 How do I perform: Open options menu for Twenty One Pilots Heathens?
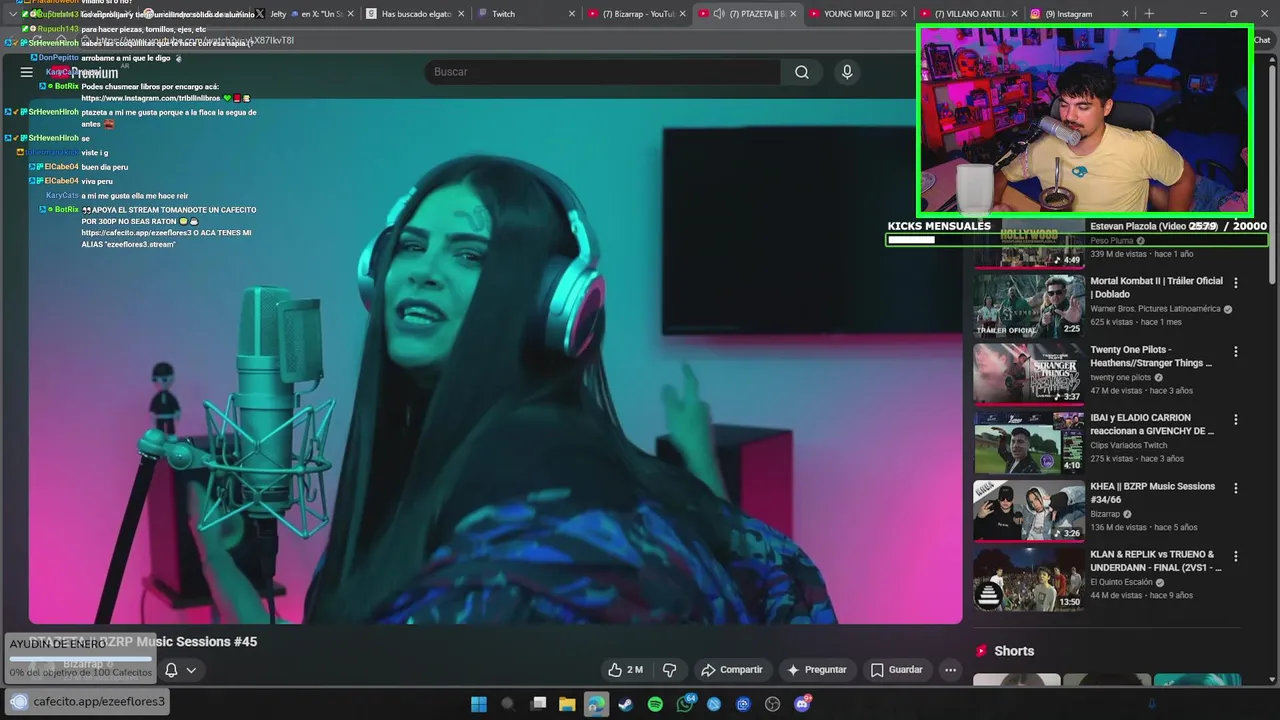pos(1236,352)
